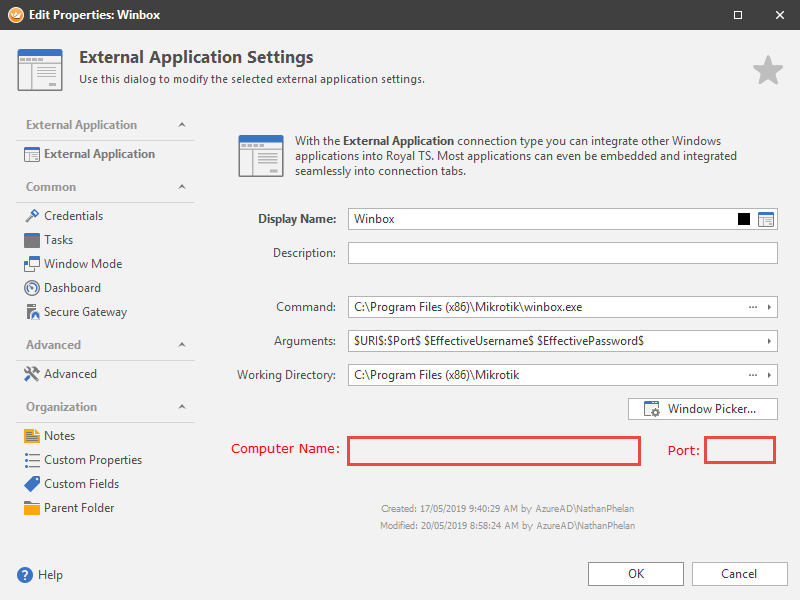
Task: Click the Window Picker button
Action: click(702, 409)
